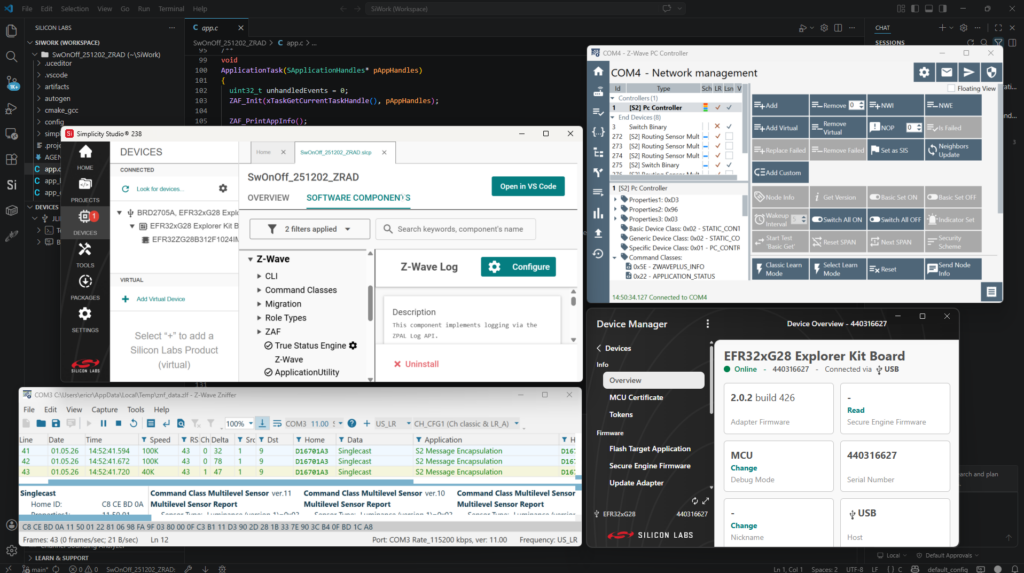Click the gear icon beside Look for devices
Image resolution: width=1024 pixels, height=573 pixels.
[x=223, y=189]
